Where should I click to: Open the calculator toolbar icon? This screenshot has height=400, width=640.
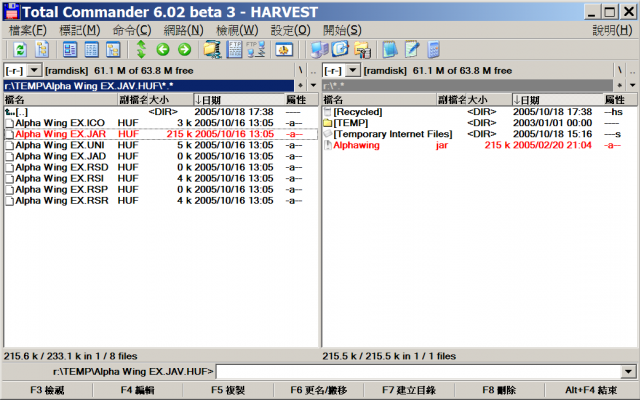tap(433, 50)
